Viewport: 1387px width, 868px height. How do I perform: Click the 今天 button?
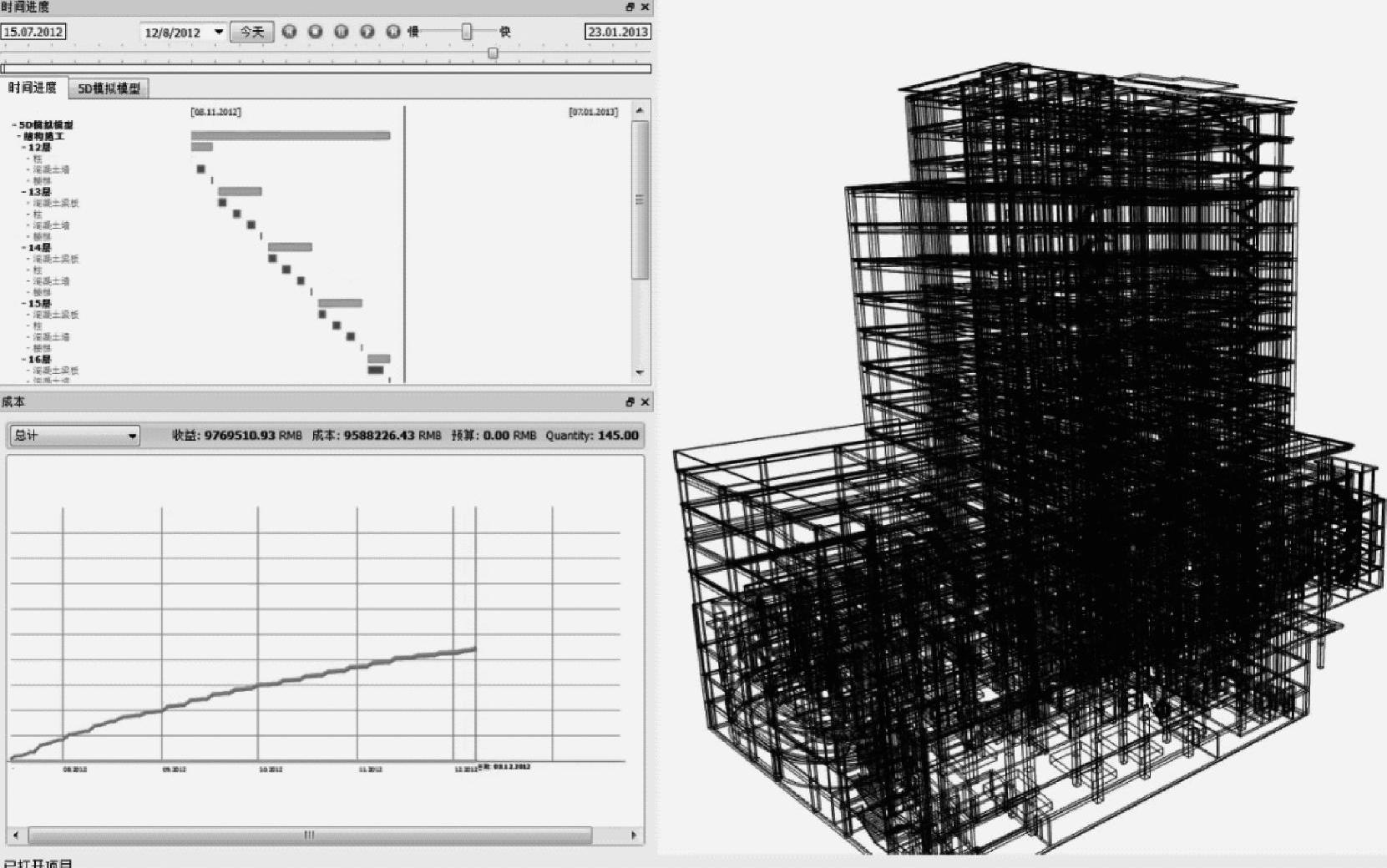tap(251, 32)
